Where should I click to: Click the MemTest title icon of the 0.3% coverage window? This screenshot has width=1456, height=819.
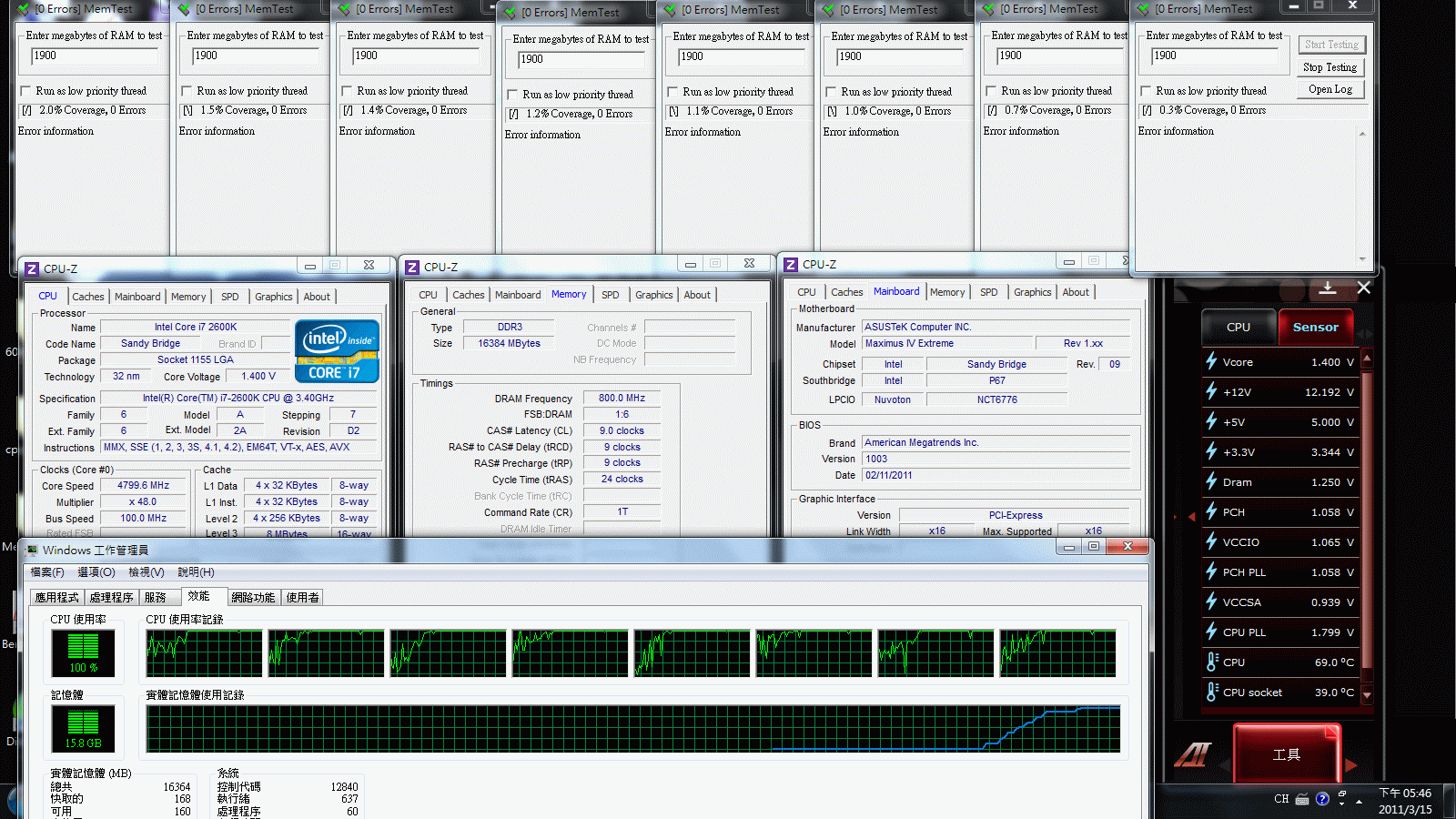click(x=1144, y=9)
